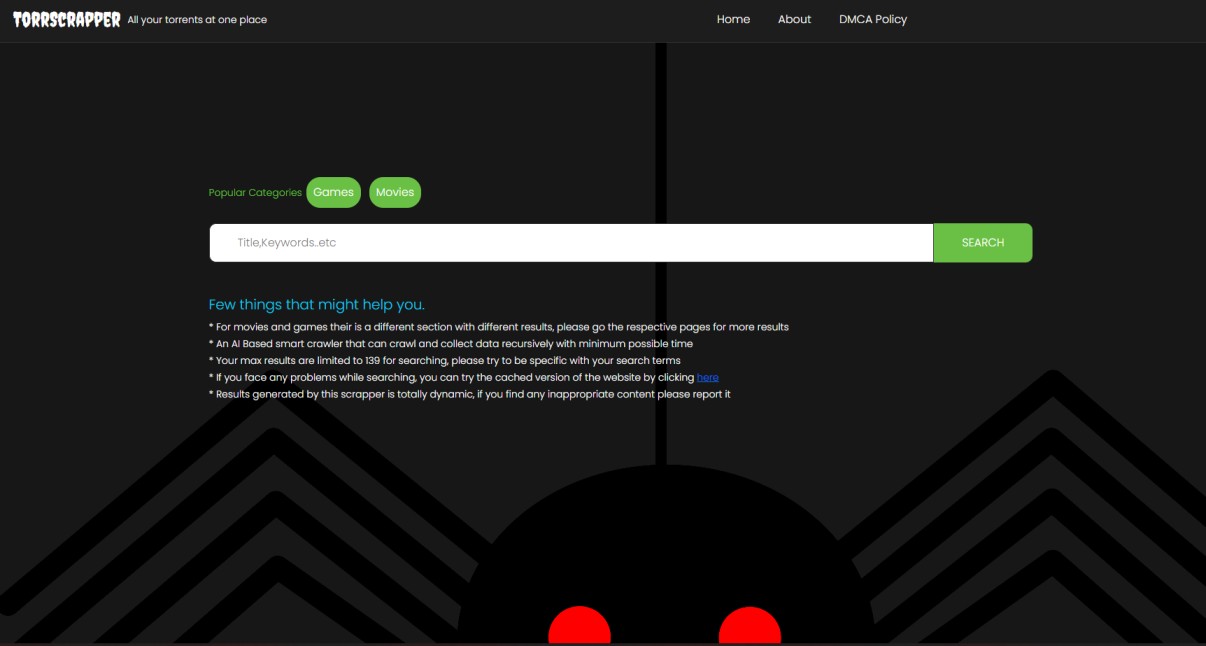
Task: Select the Movies category pill
Action: point(395,192)
